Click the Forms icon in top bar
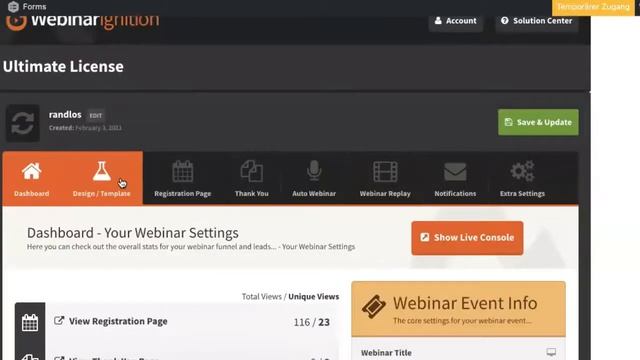640x360 pixels. [13, 7]
